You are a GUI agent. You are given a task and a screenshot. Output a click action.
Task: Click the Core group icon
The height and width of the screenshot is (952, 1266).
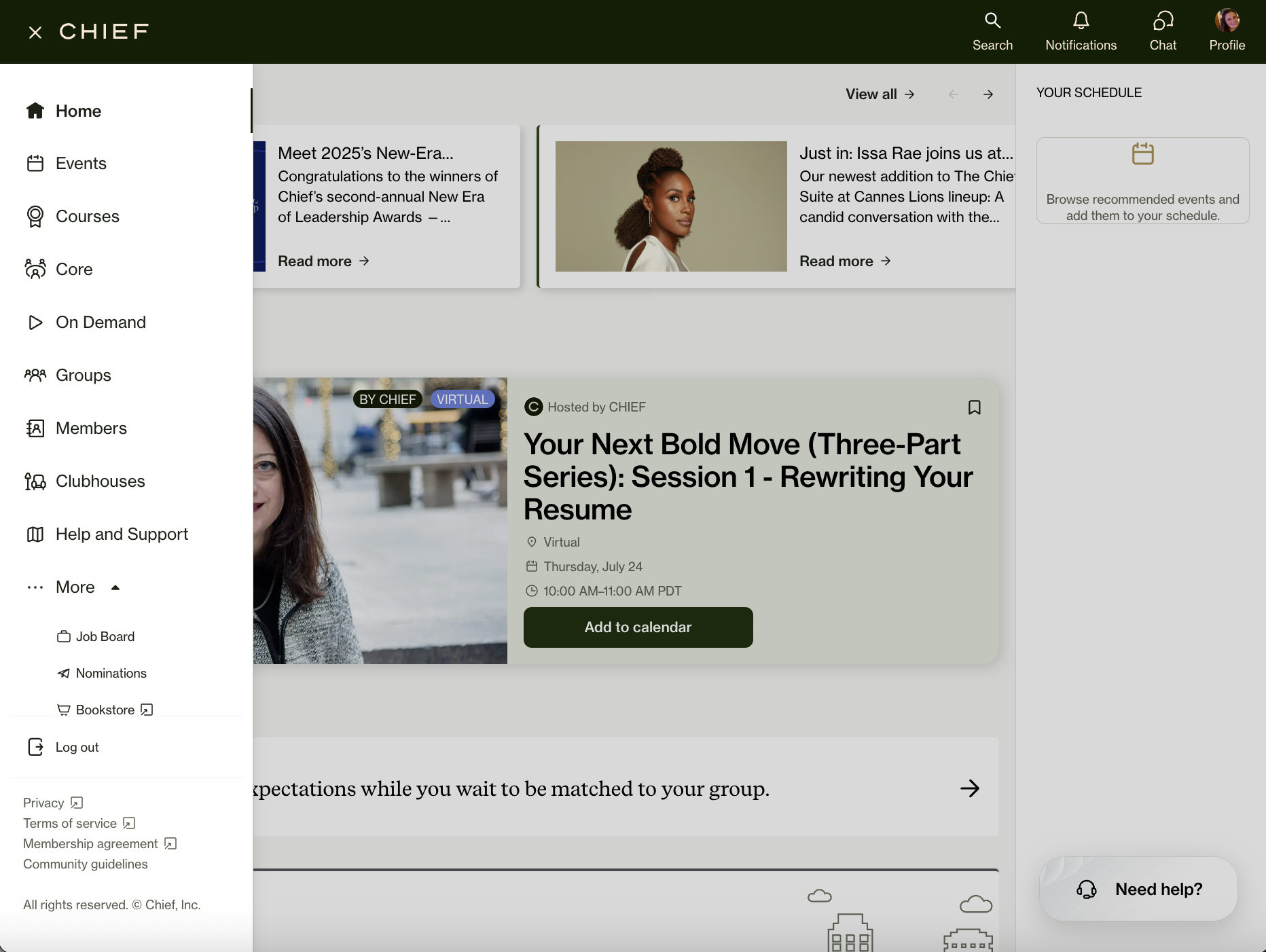(x=35, y=269)
